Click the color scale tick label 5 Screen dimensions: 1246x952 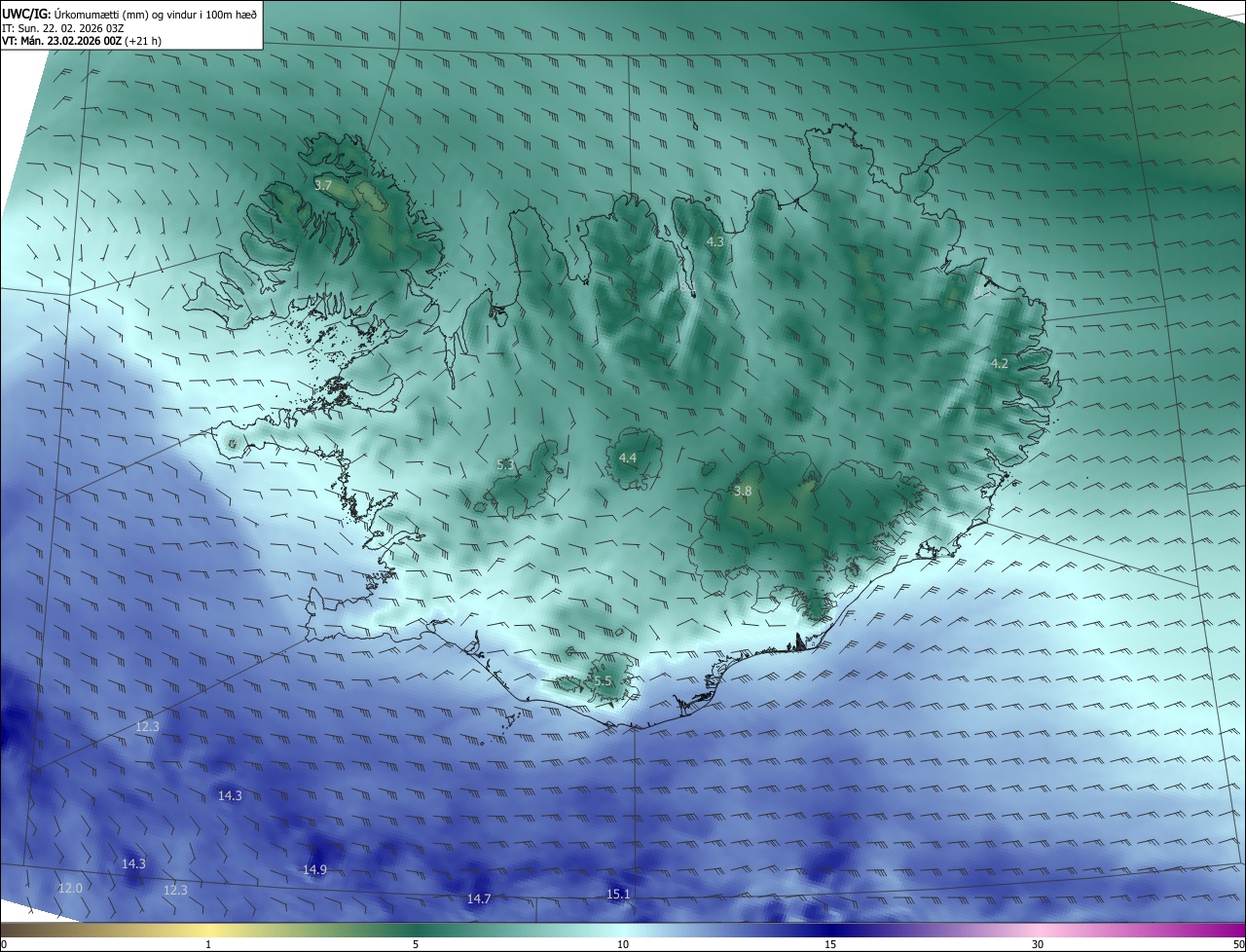[416, 944]
